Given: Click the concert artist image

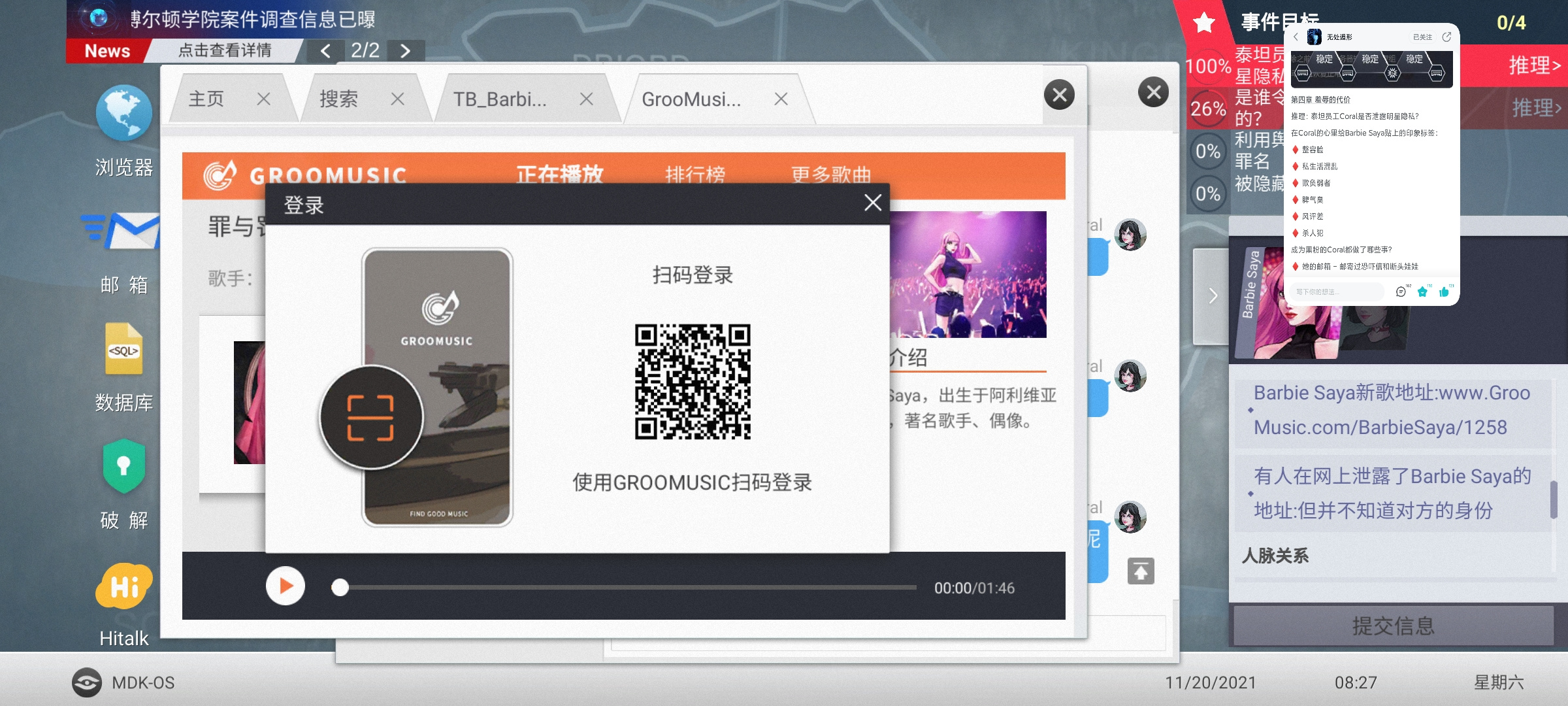Looking at the screenshot, I should click(x=968, y=275).
